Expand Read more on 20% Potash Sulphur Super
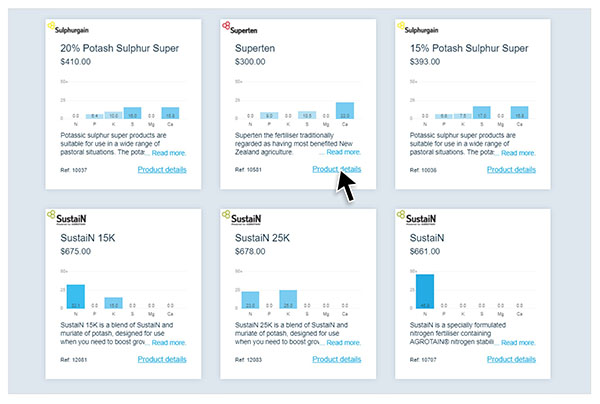600x404 pixels. (166, 153)
